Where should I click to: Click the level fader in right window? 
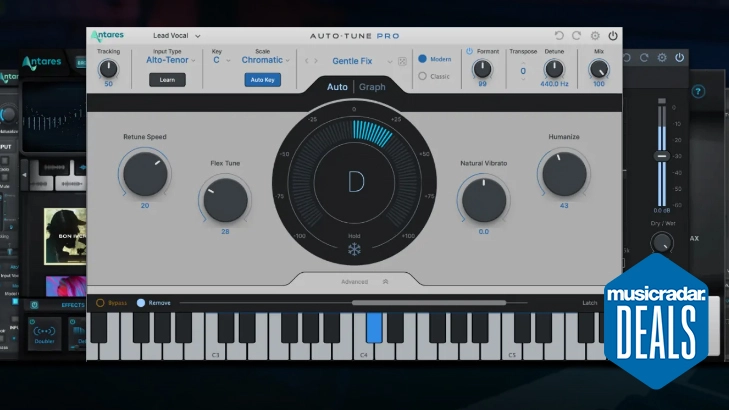click(x=662, y=156)
